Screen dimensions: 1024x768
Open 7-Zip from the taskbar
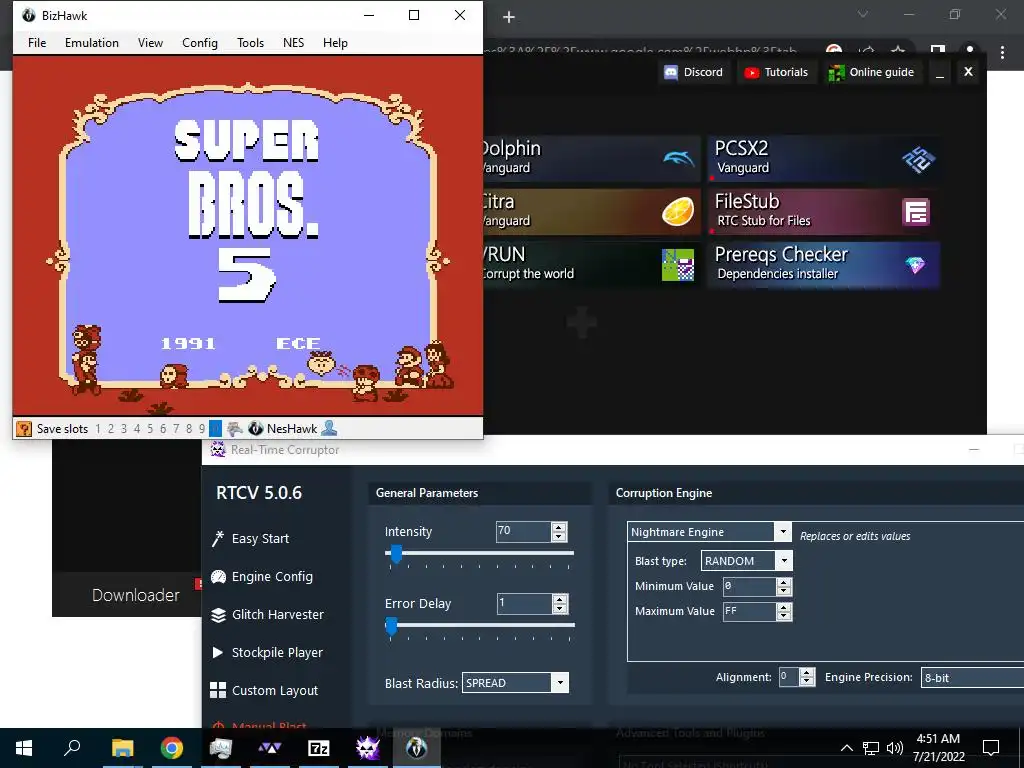click(319, 748)
